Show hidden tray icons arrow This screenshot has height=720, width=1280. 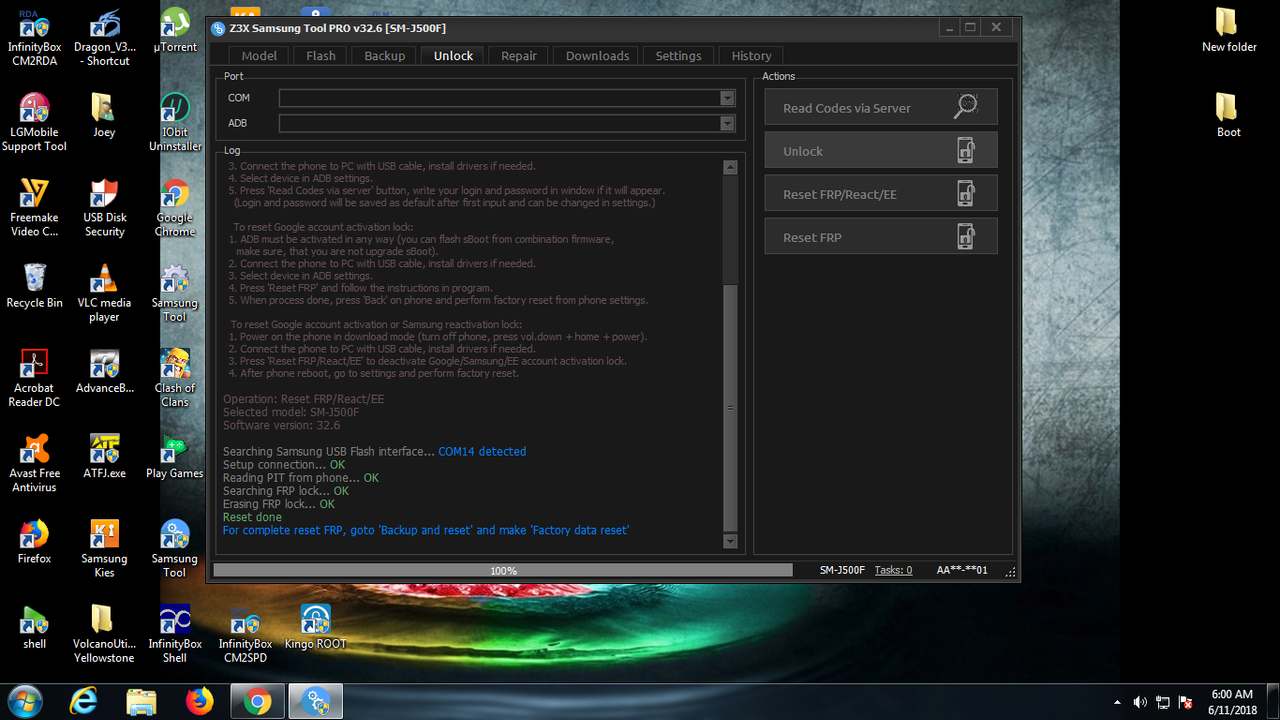pyautogui.click(x=1117, y=702)
